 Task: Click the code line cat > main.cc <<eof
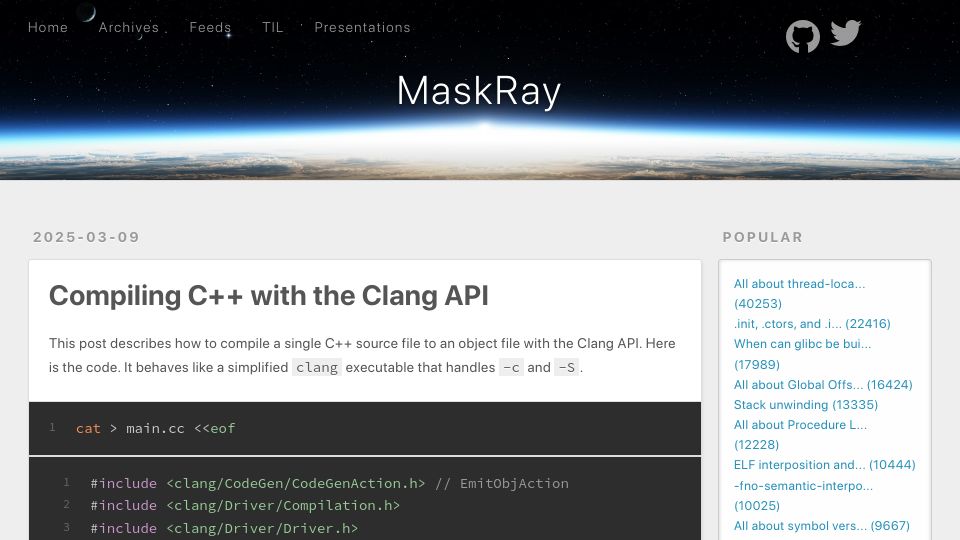point(156,429)
